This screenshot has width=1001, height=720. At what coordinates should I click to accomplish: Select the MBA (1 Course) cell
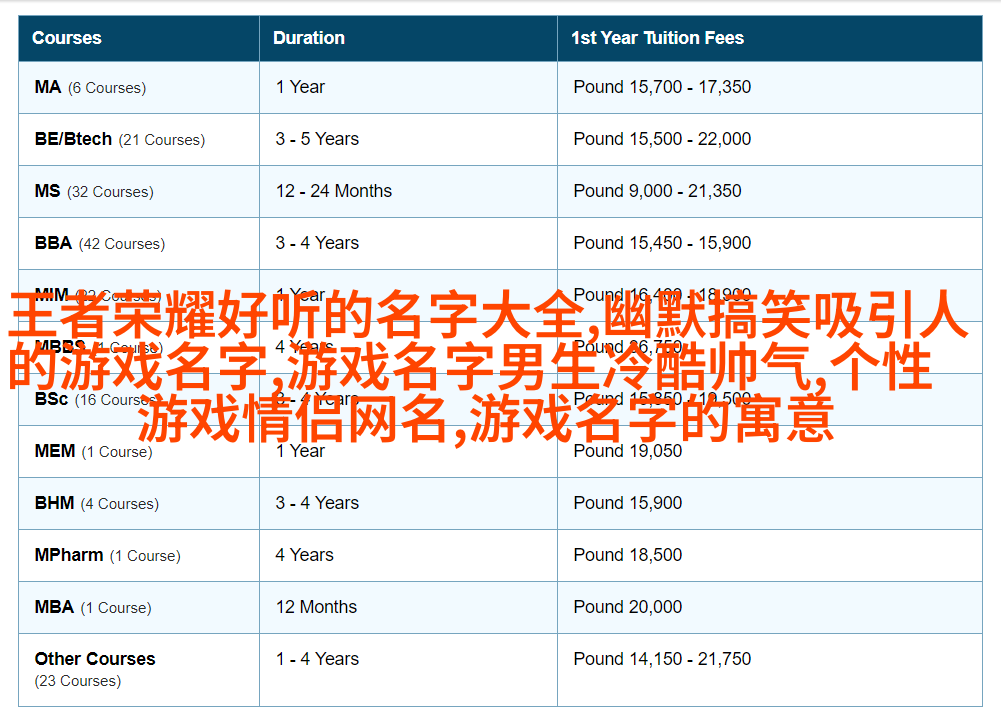click(x=139, y=608)
